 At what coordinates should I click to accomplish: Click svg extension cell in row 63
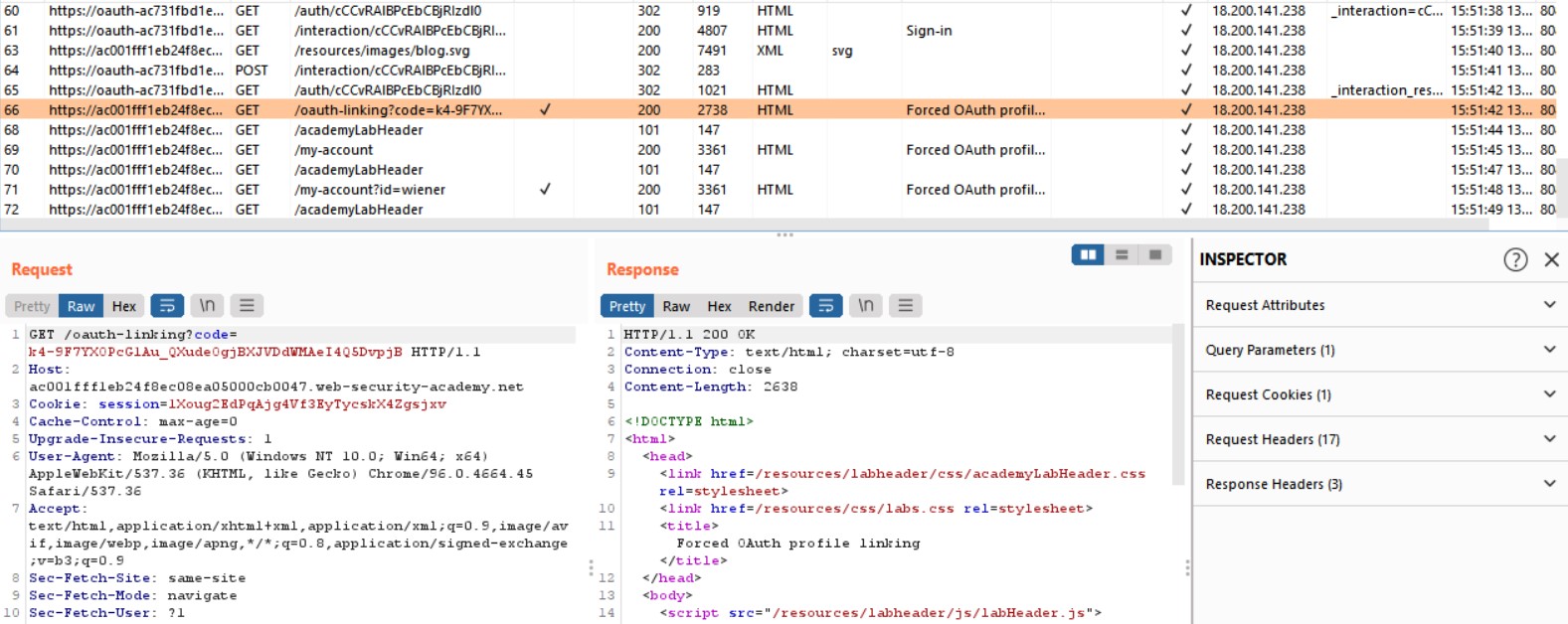point(842,51)
